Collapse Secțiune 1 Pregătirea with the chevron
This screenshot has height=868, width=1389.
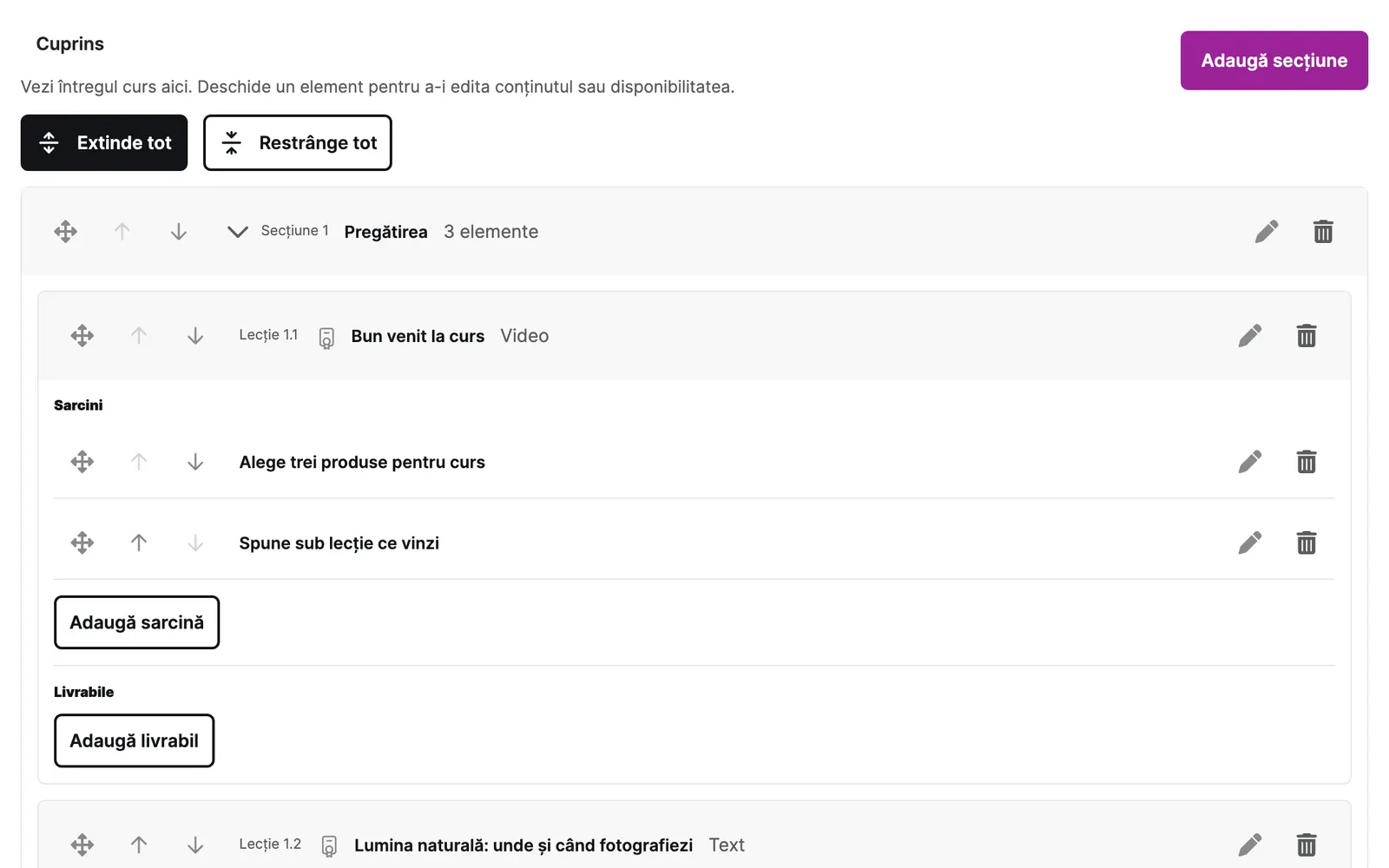[237, 232]
